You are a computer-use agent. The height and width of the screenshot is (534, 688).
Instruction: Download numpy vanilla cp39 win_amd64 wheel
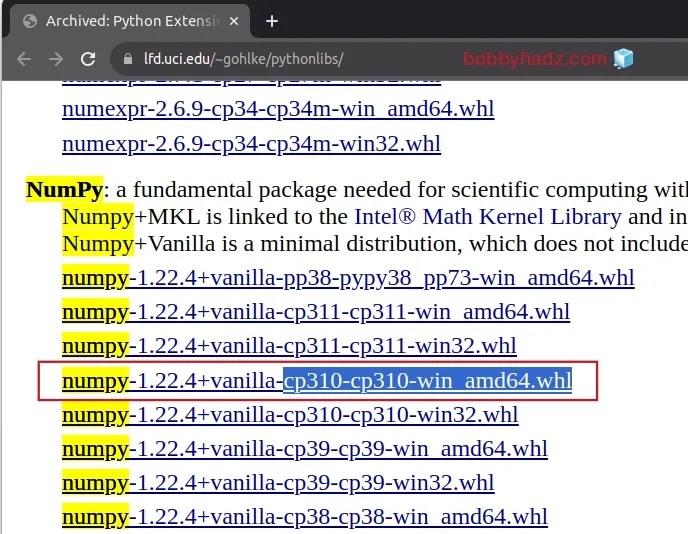305,449
